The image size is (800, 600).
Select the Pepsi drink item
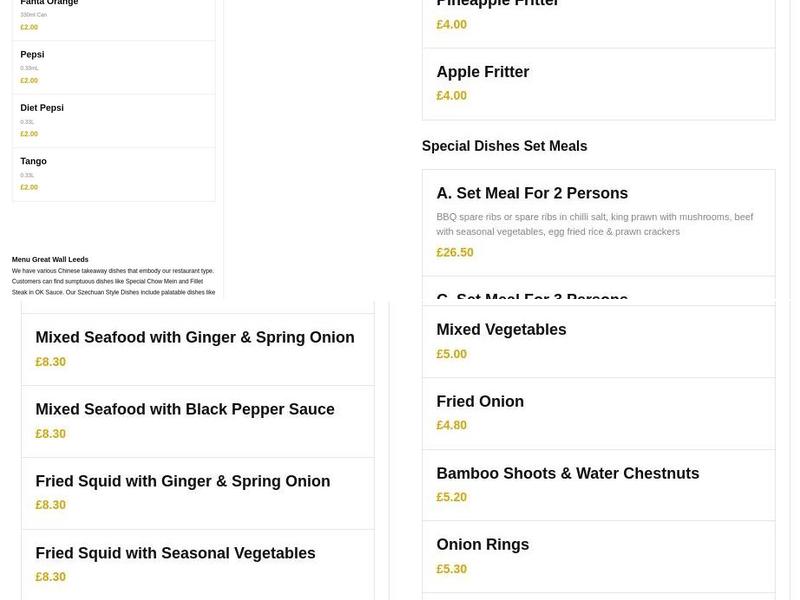click(33, 54)
